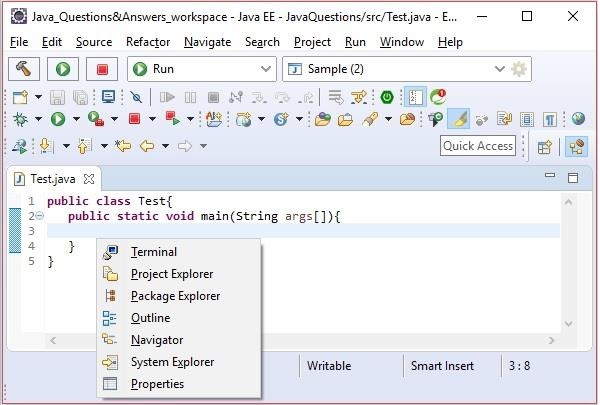
Task: Open the Refactor menu
Action: 148,42
